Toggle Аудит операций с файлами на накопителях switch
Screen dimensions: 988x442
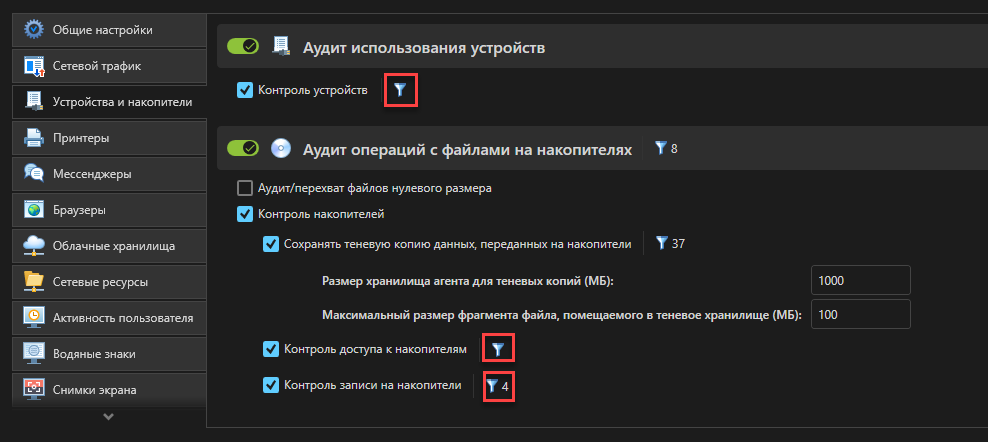(243, 148)
